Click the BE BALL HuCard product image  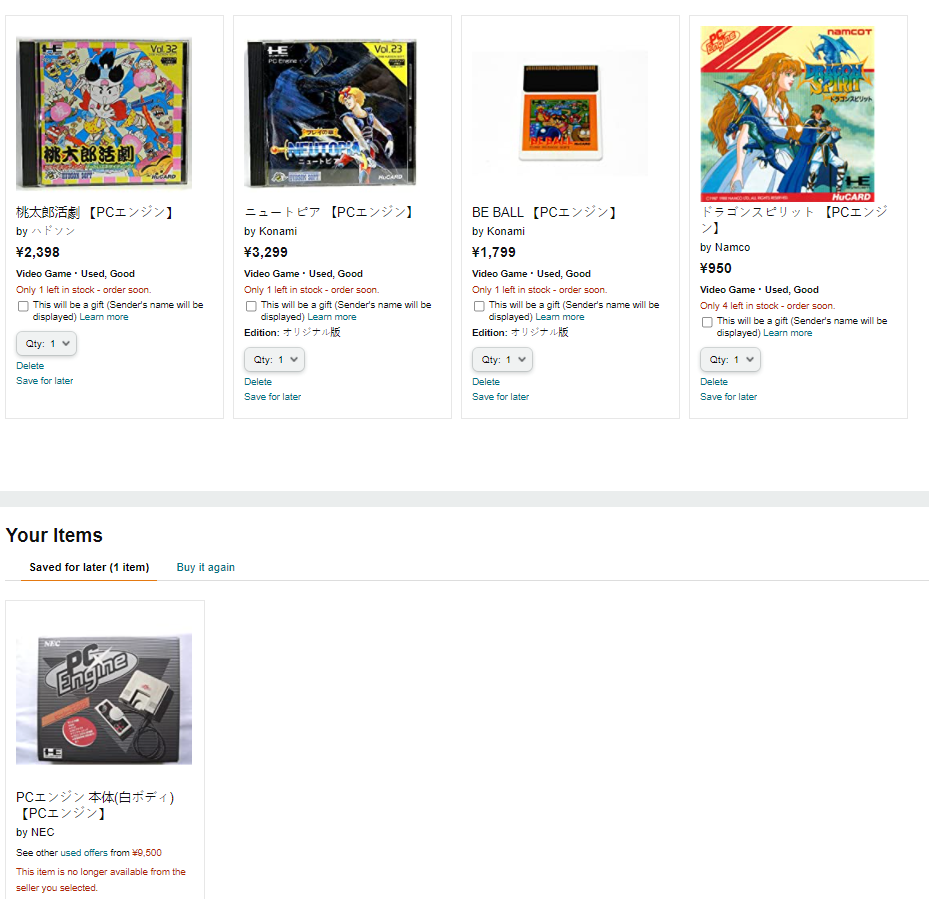(x=560, y=113)
